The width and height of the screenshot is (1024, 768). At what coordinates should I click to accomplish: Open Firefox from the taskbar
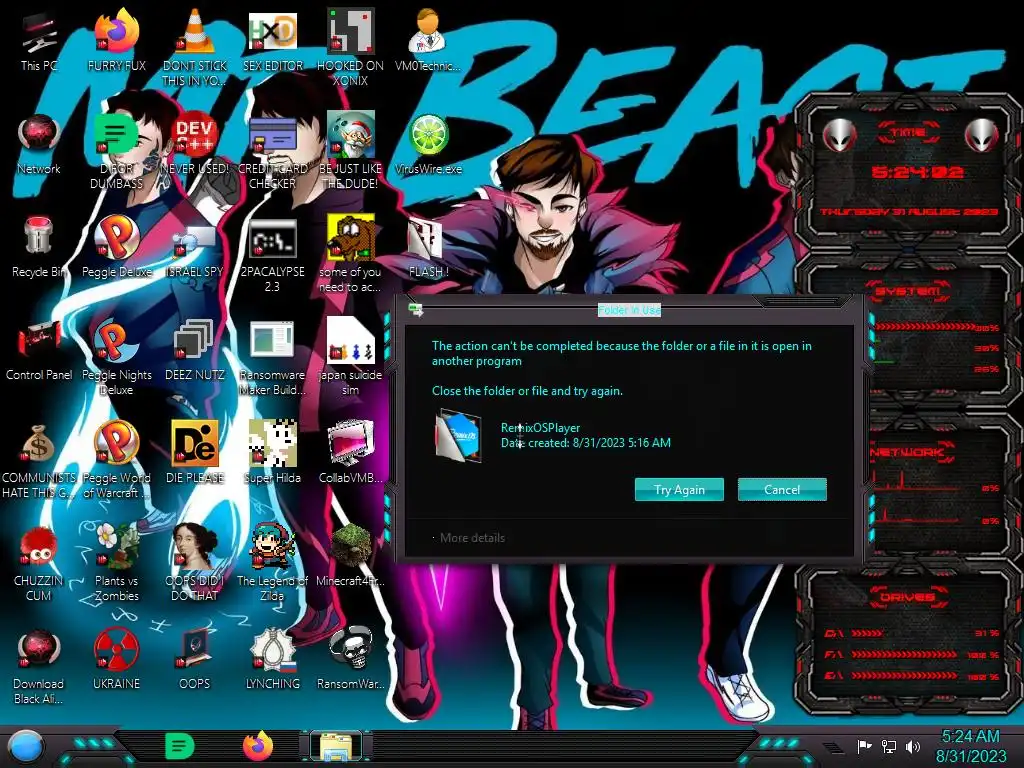tap(258, 746)
